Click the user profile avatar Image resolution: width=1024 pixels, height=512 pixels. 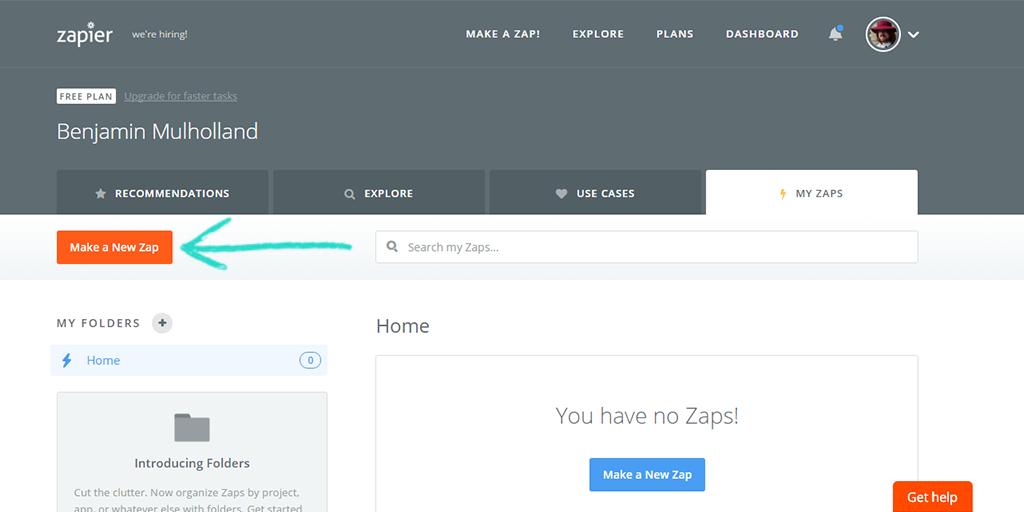tap(883, 34)
